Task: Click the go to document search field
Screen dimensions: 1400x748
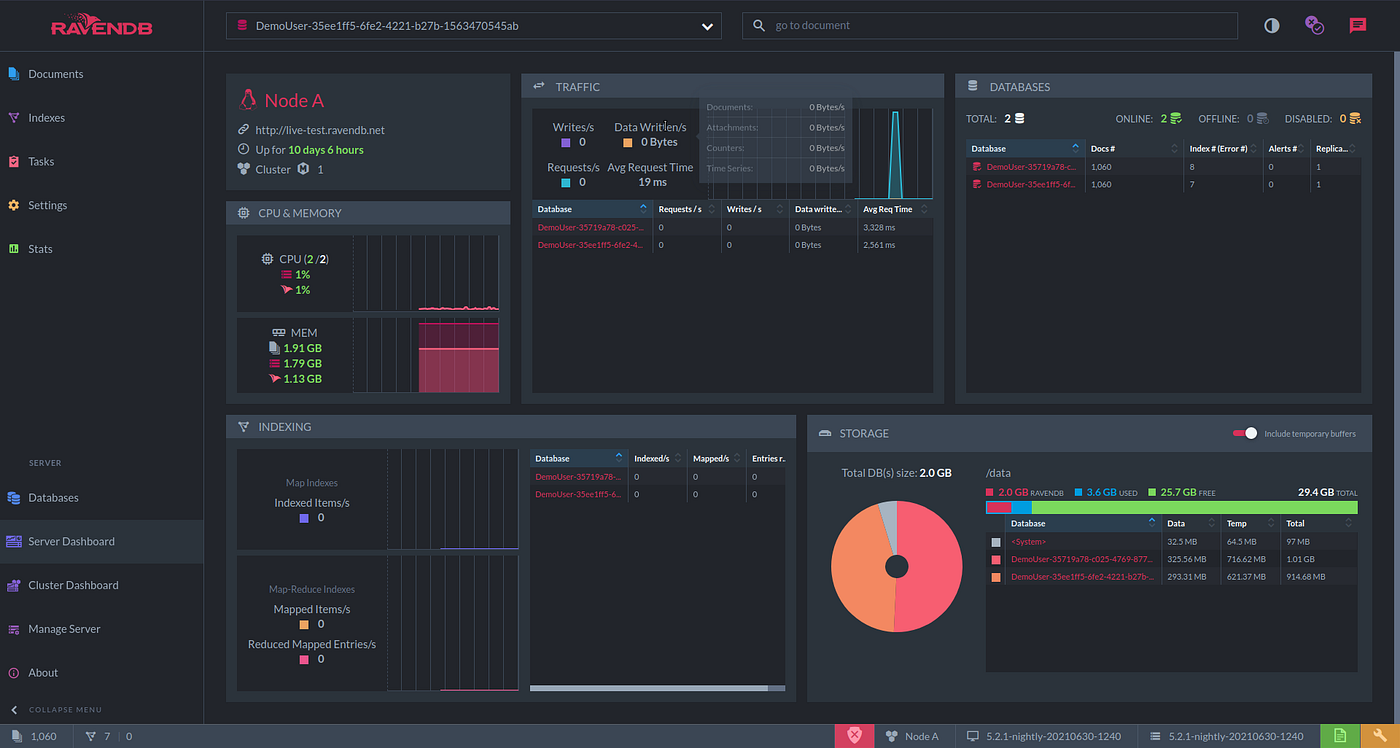Action: click(x=990, y=26)
